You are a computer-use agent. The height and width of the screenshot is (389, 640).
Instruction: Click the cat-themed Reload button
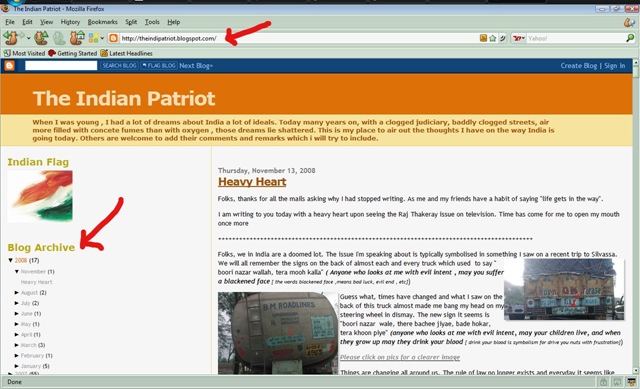coord(41,38)
